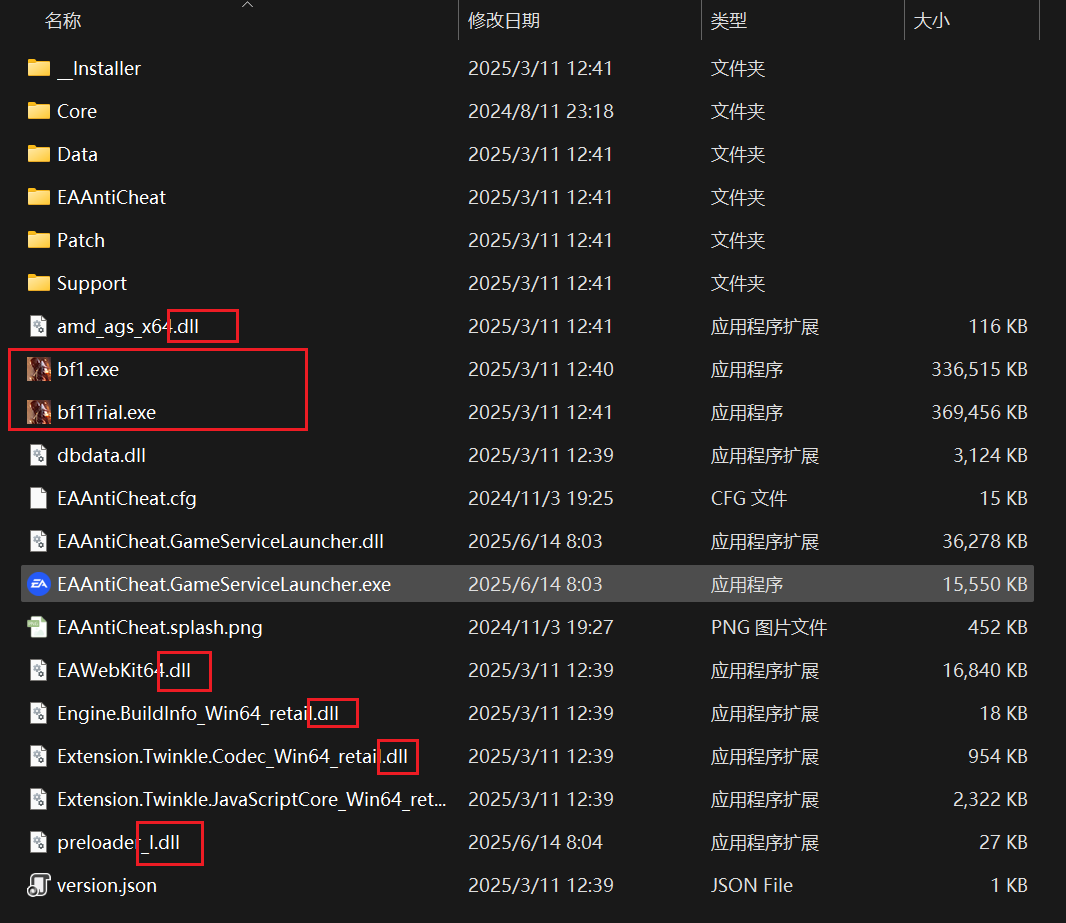The width and height of the screenshot is (1066, 923).
Task: Select the file name bf1Trial.exe
Action: click(107, 412)
